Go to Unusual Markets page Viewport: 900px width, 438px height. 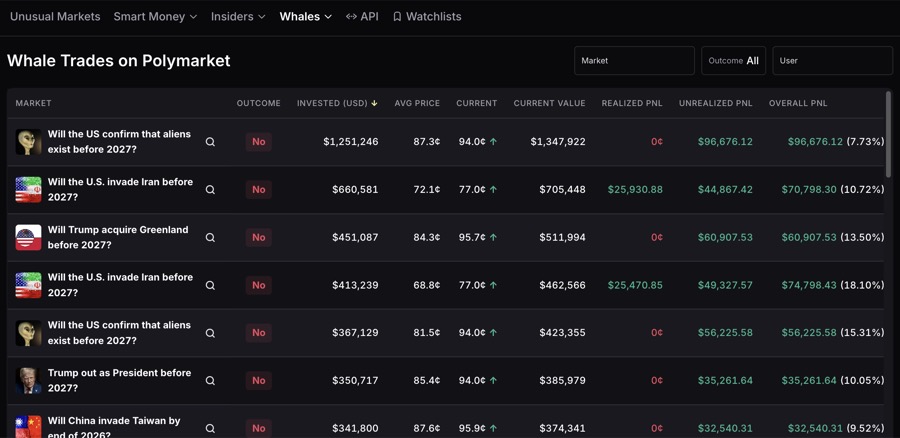(55, 17)
